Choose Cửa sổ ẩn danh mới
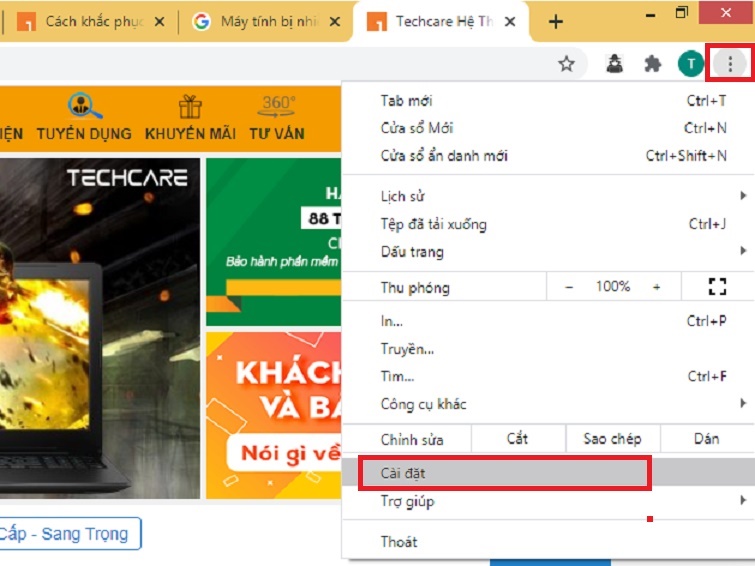The width and height of the screenshot is (755, 566). [444, 156]
